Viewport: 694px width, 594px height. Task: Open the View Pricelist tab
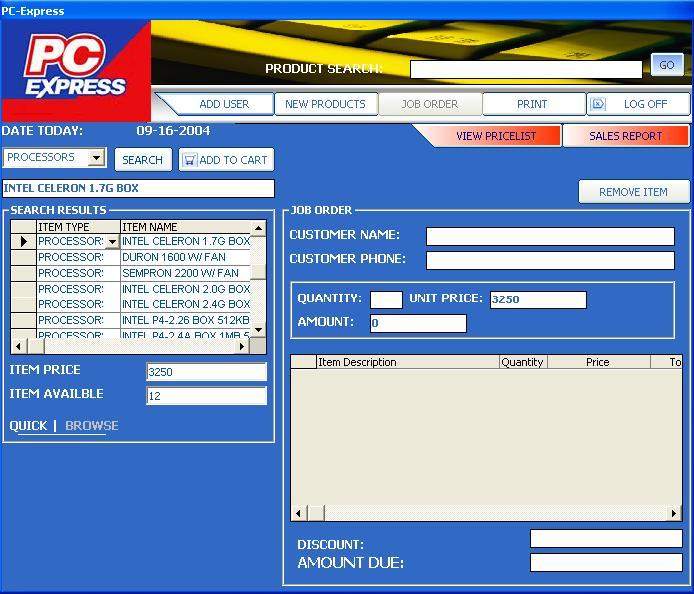coord(495,136)
